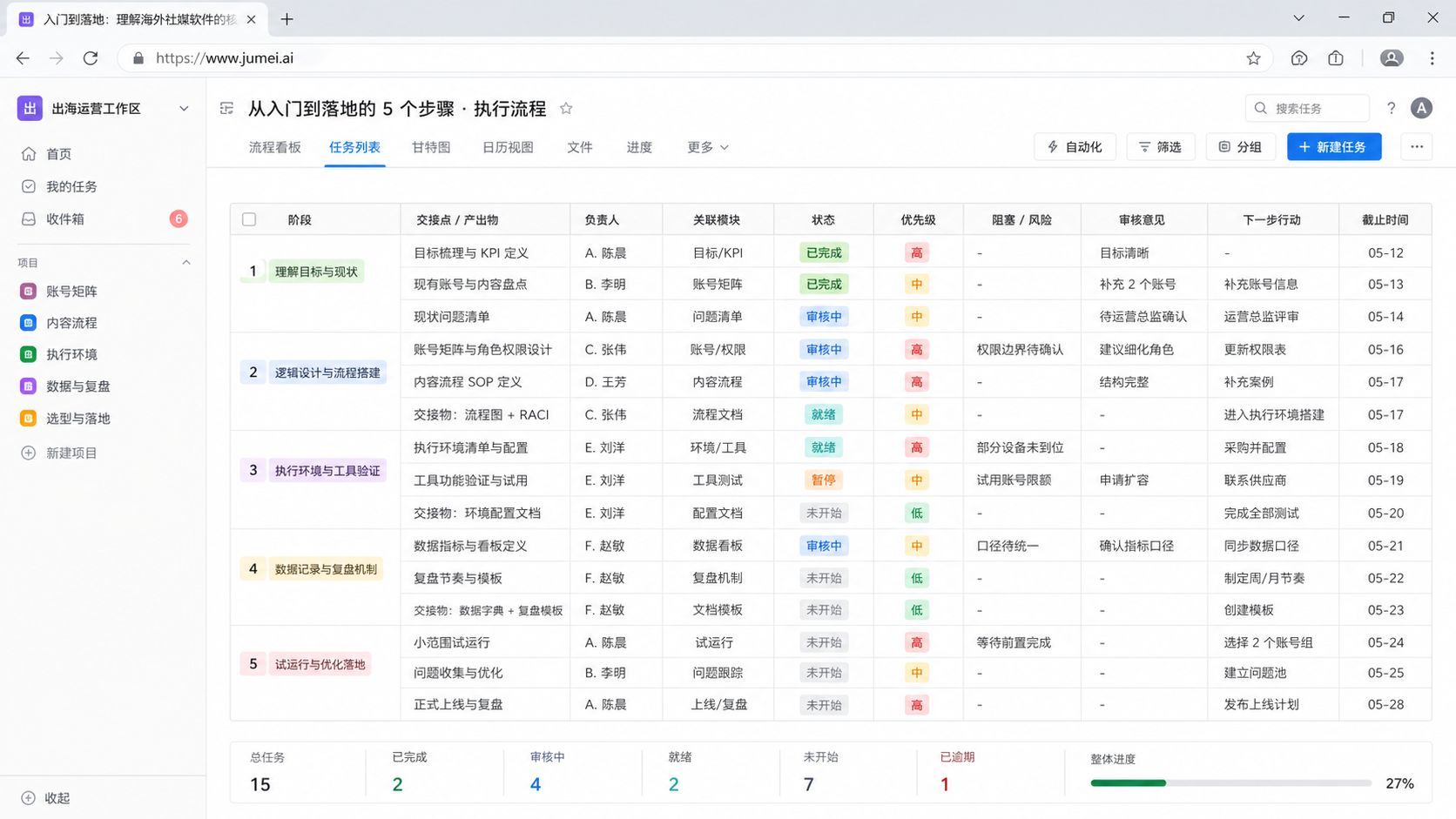
Task: Click 审核中 status of 现状问题清单
Action: click(x=824, y=317)
